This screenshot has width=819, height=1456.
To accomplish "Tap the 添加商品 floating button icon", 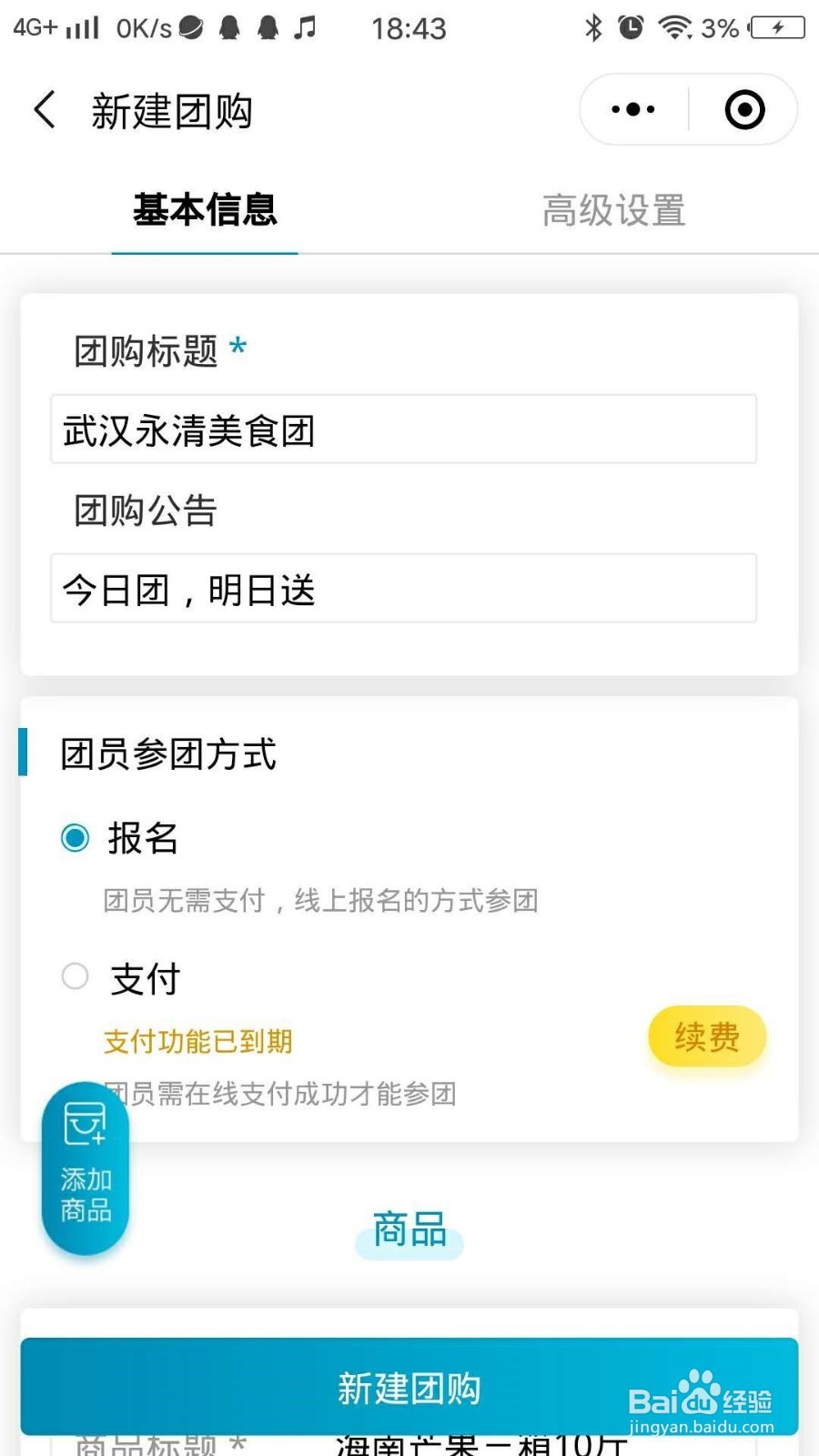I will point(86,1168).
